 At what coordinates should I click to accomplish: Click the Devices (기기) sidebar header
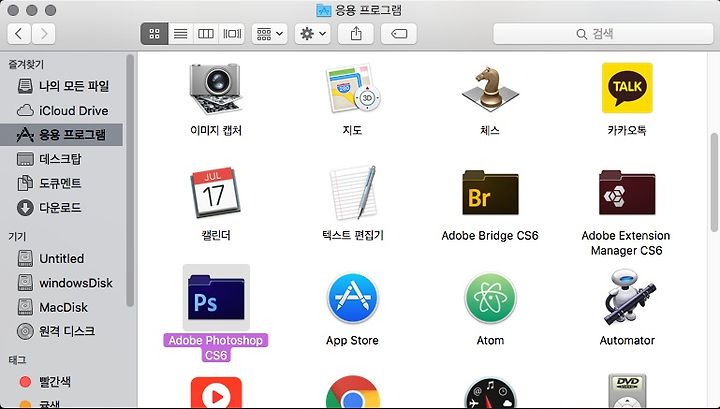(x=17, y=236)
